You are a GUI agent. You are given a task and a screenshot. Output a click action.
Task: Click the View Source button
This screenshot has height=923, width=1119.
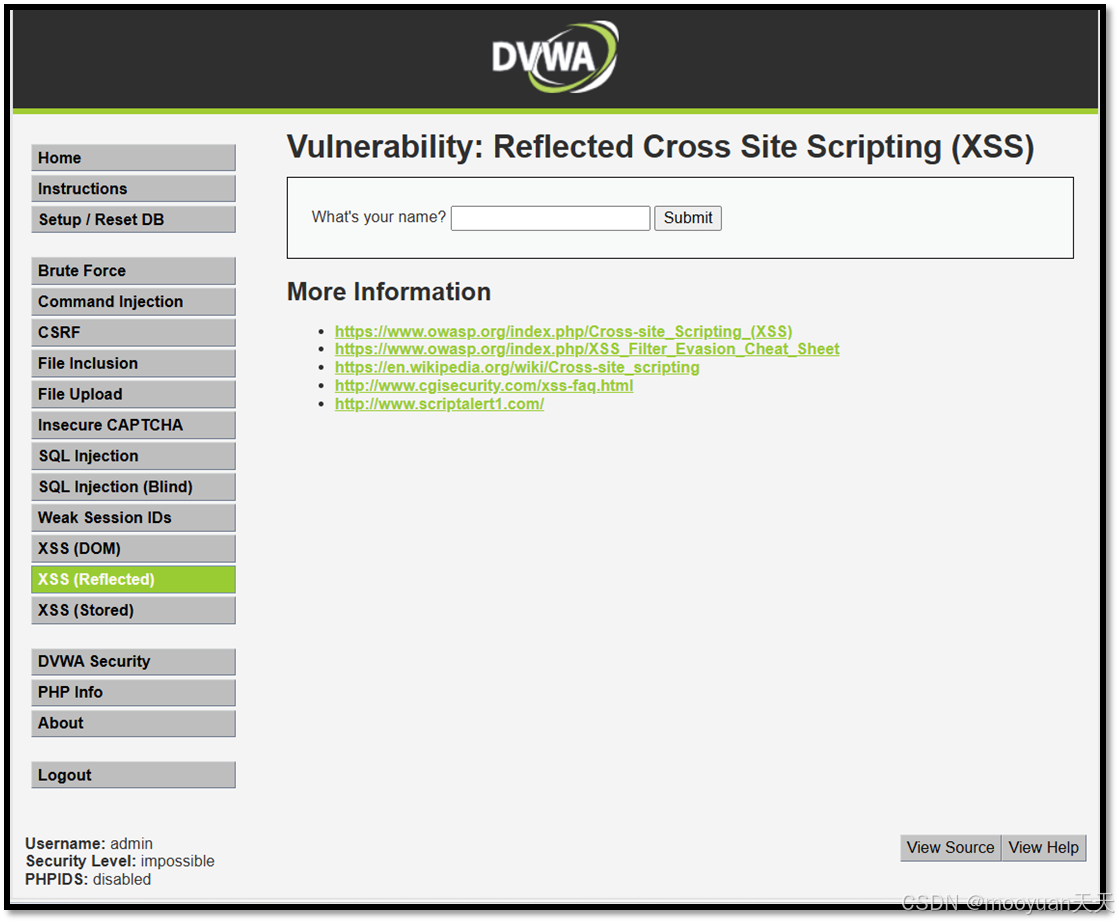950,847
